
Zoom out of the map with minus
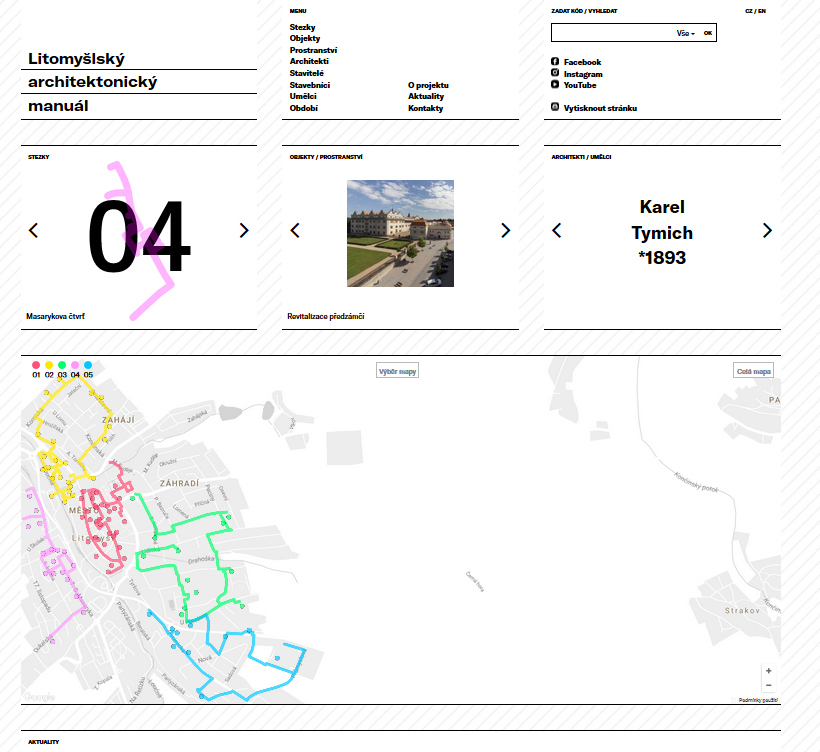click(x=768, y=685)
